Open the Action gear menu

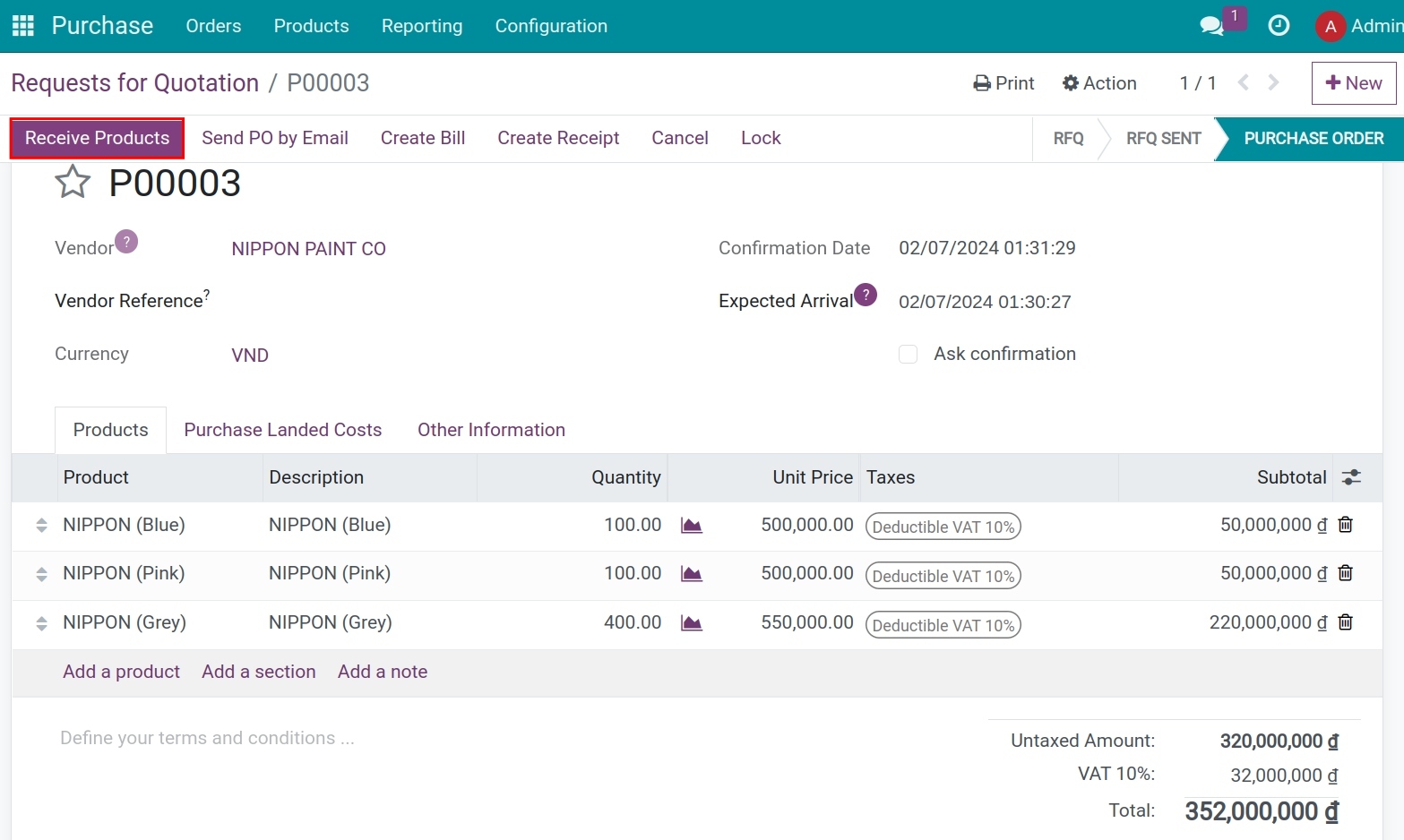(1099, 82)
